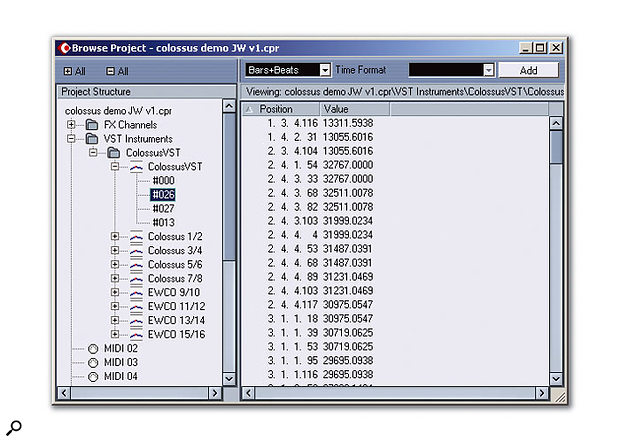Expand the EWCO 13/14 track

pyautogui.click(x=115, y=320)
